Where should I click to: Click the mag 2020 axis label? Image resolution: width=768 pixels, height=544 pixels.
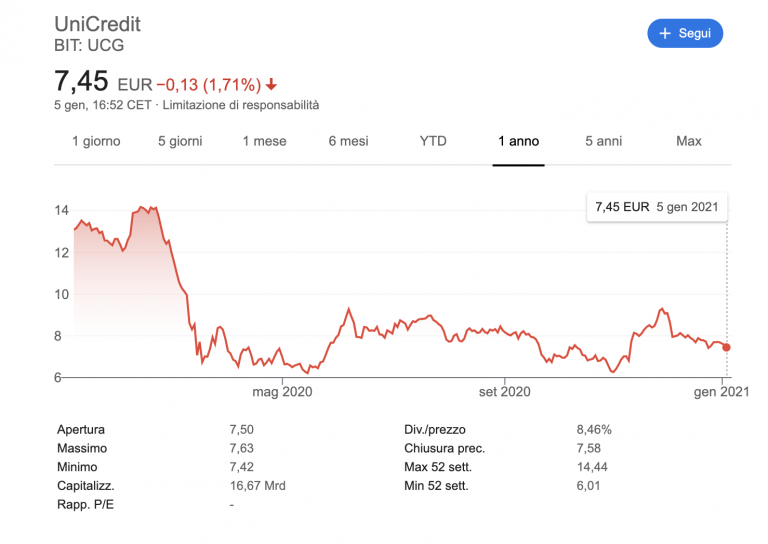coord(283,392)
